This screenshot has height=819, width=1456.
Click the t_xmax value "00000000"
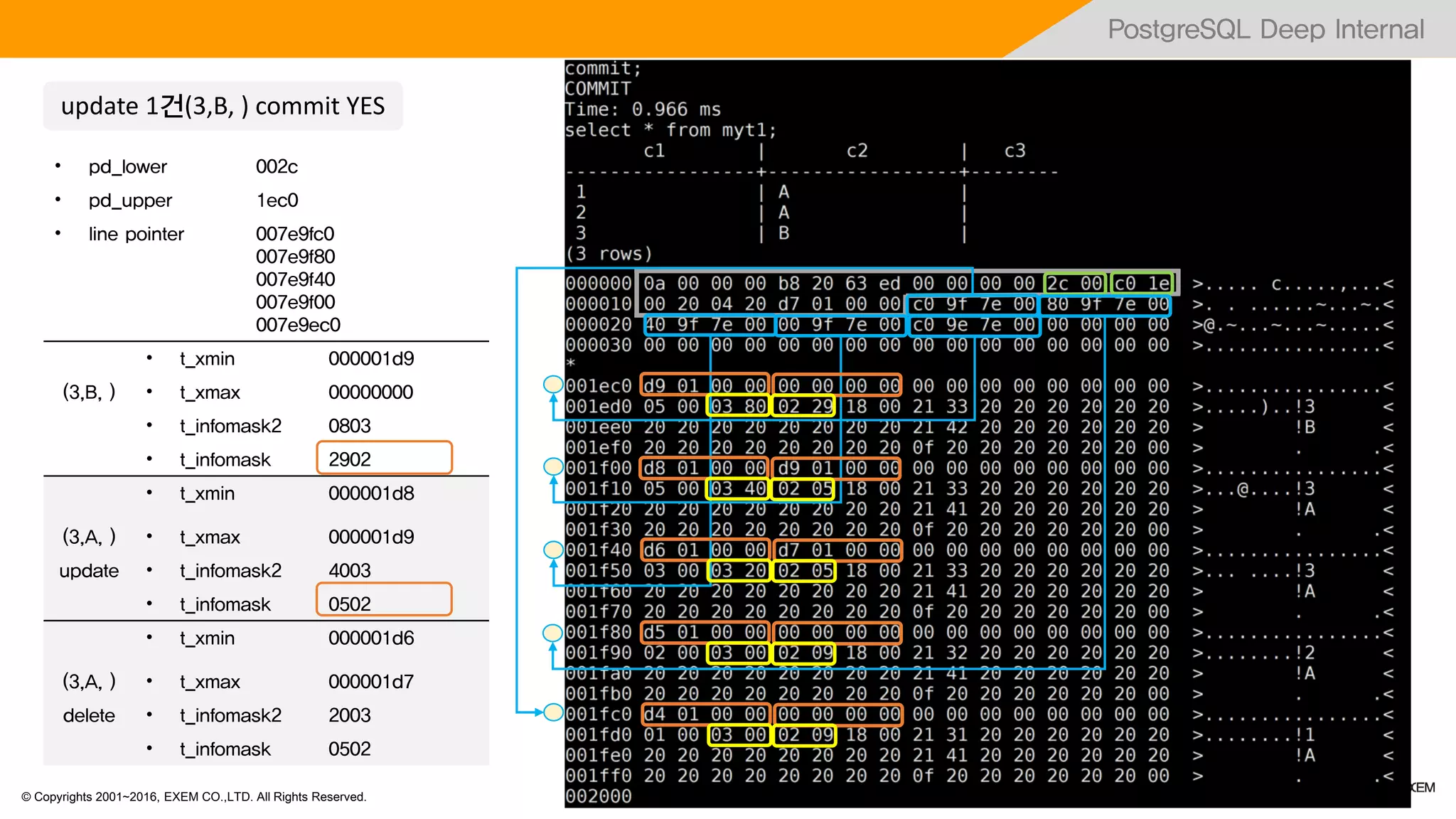pyautogui.click(x=370, y=392)
